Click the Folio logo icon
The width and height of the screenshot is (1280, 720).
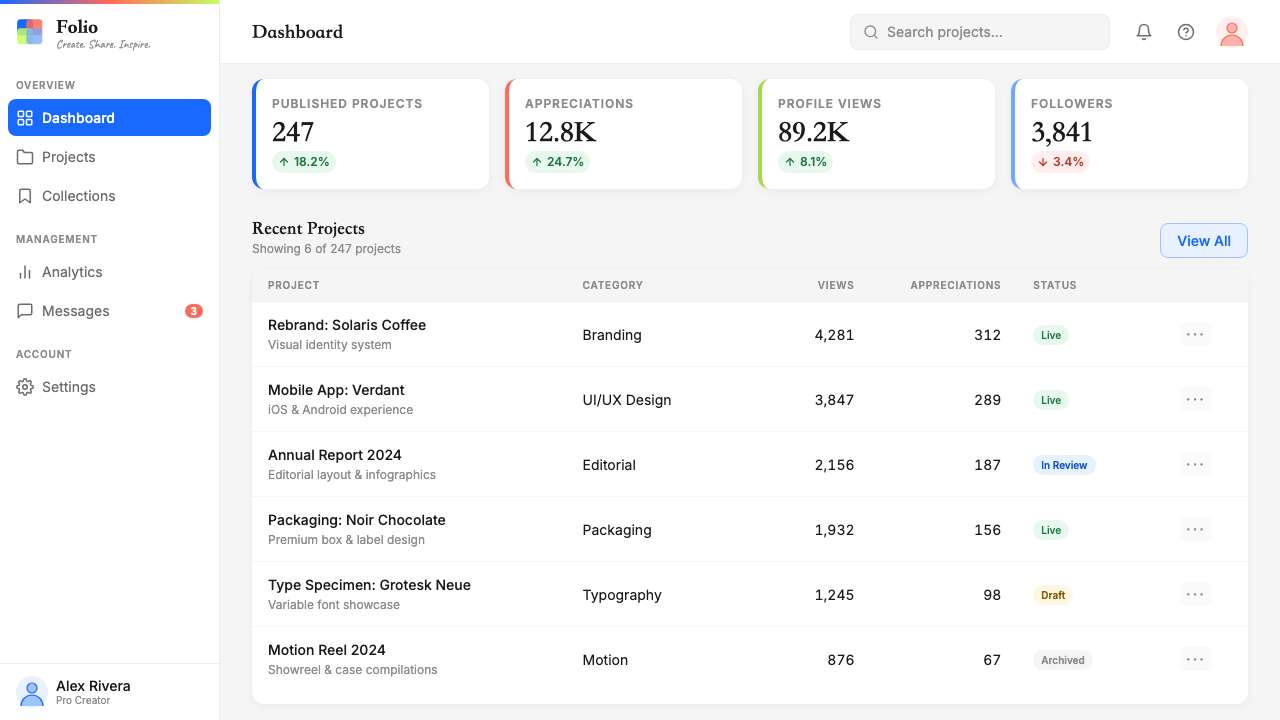pos(30,32)
